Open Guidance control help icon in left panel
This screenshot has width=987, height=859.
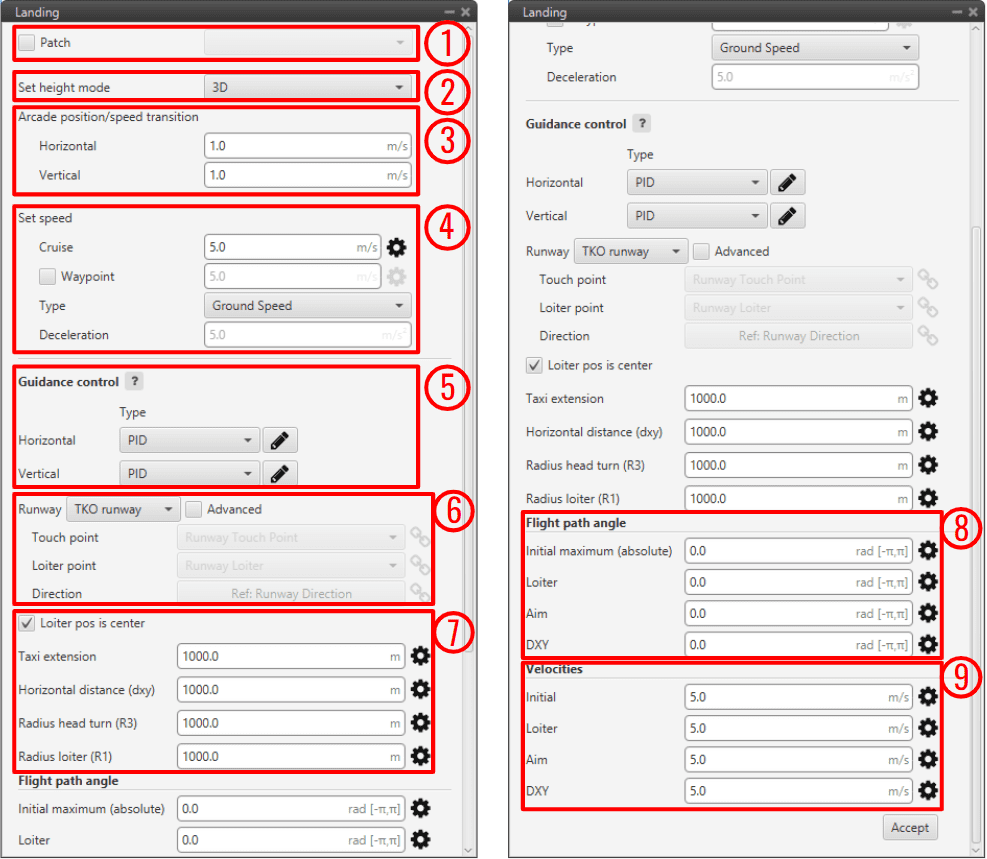(135, 382)
